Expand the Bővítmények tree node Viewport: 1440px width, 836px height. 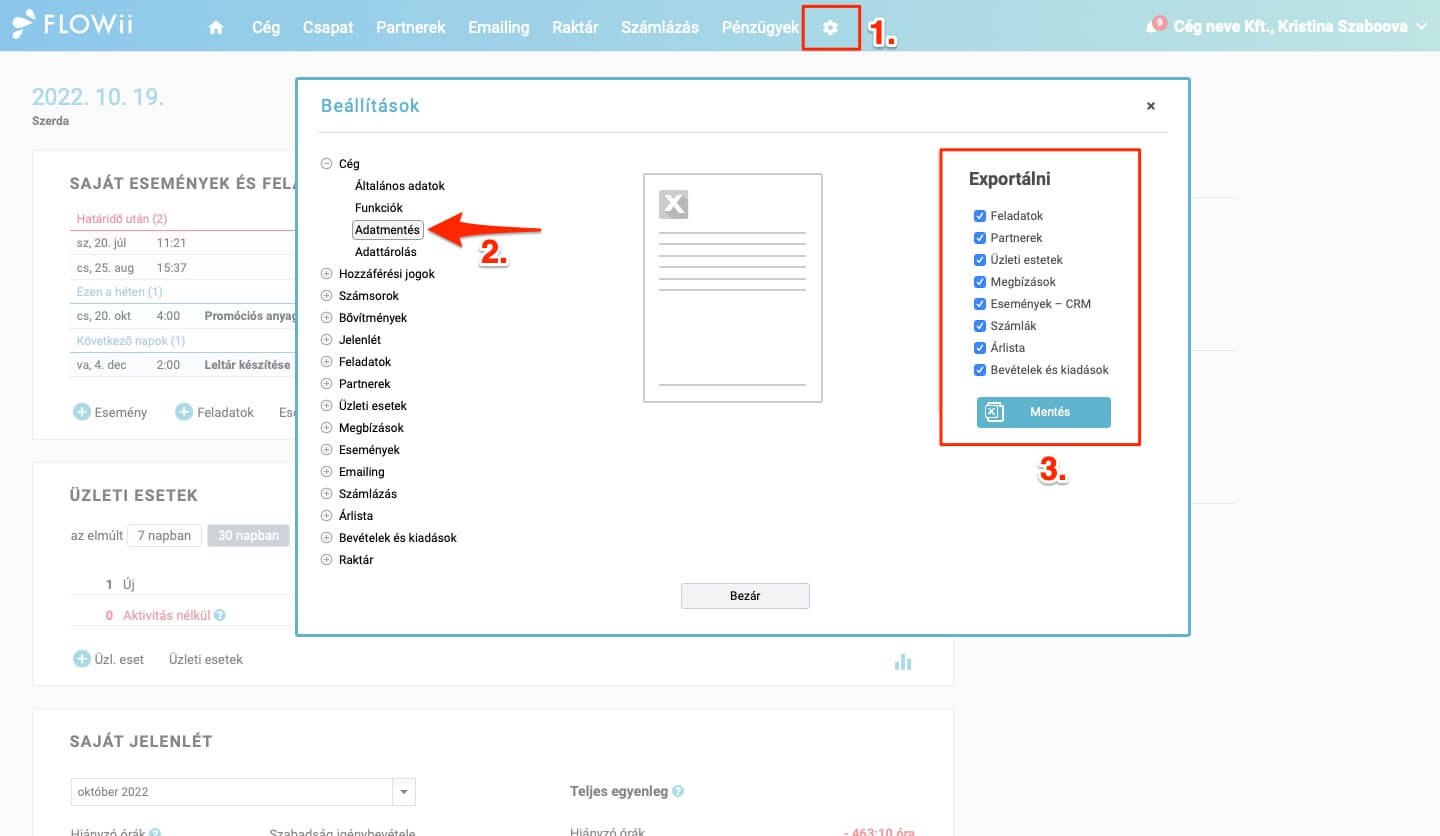tap(326, 318)
